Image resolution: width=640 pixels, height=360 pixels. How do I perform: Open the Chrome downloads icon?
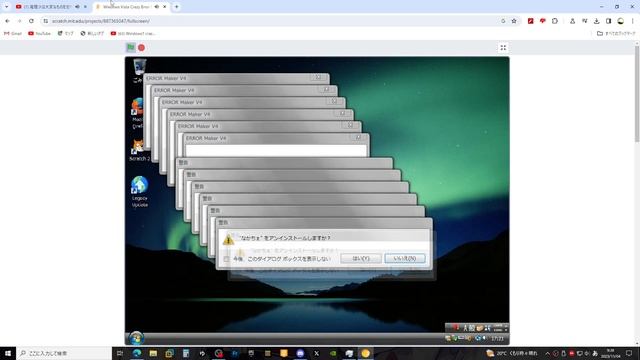[x=596, y=21]
